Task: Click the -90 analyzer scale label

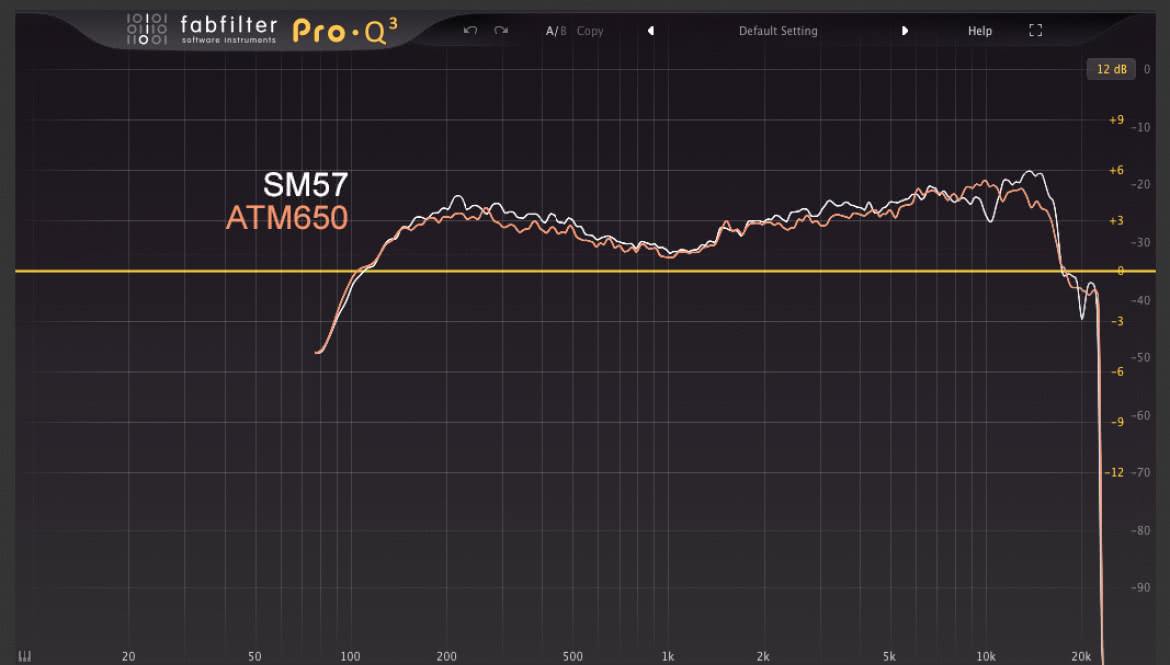Action: tap(1140, 587)
